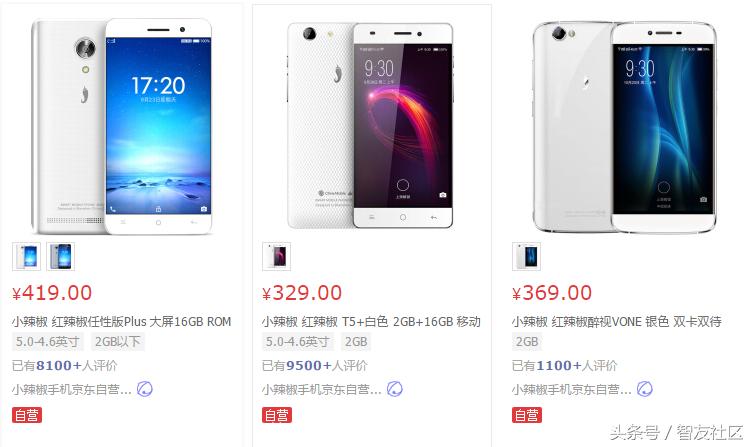
Task: View the 1100+ reviews link
Action: point(565,366)
